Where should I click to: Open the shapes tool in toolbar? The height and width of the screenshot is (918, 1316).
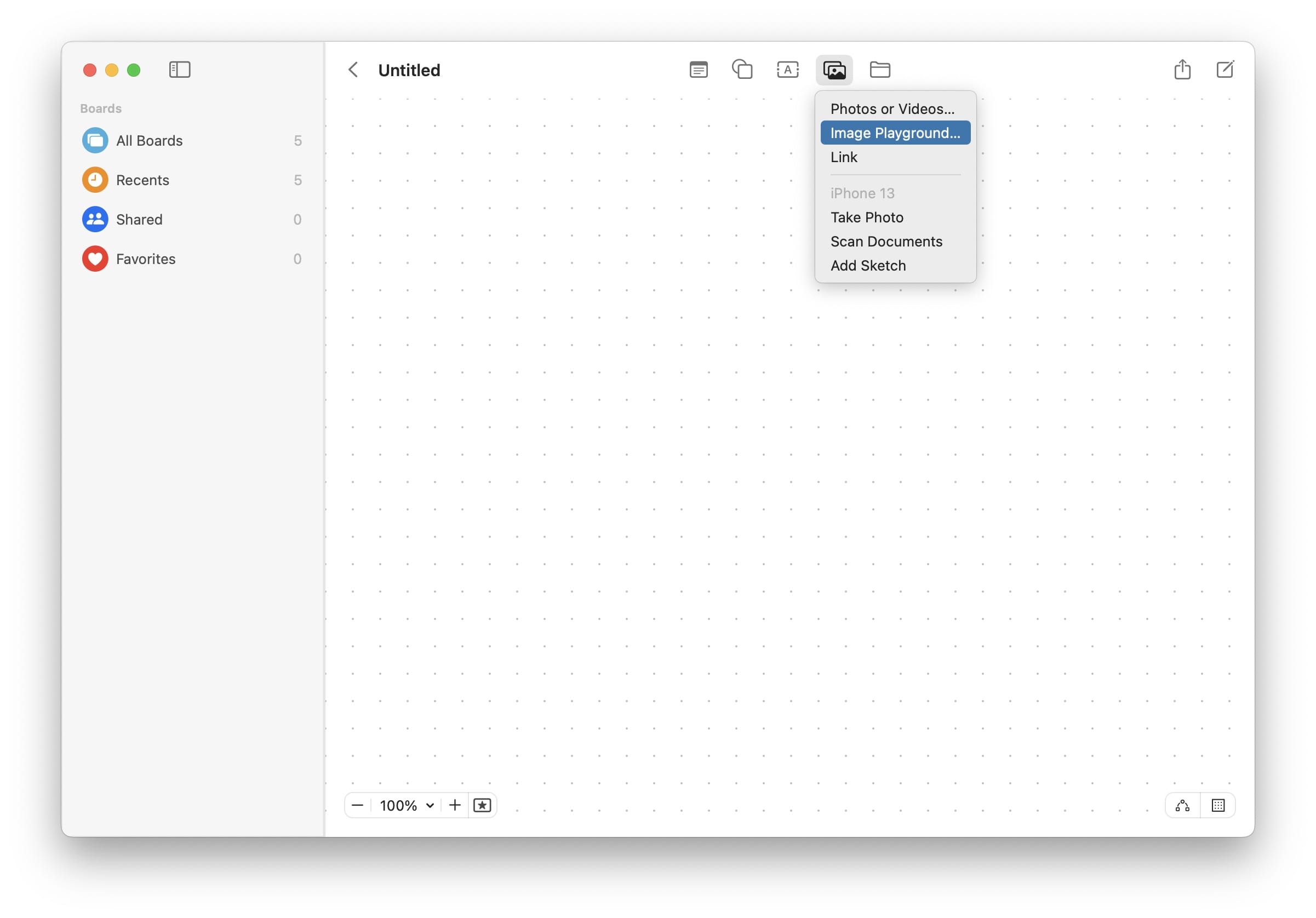pyautogui.click(x=742, y=70)
